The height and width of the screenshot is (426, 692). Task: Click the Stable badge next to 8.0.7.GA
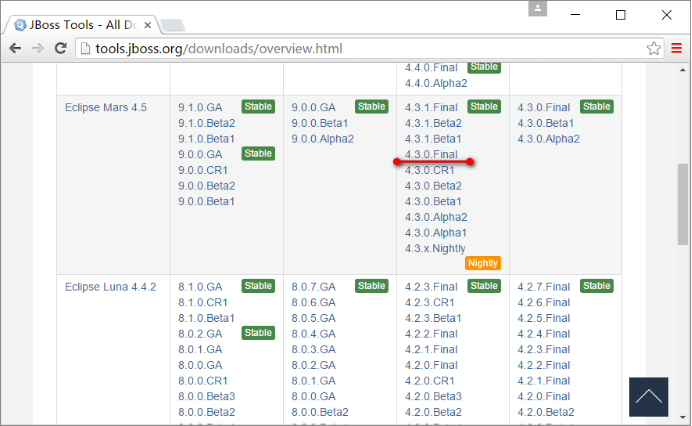(372, 286)
